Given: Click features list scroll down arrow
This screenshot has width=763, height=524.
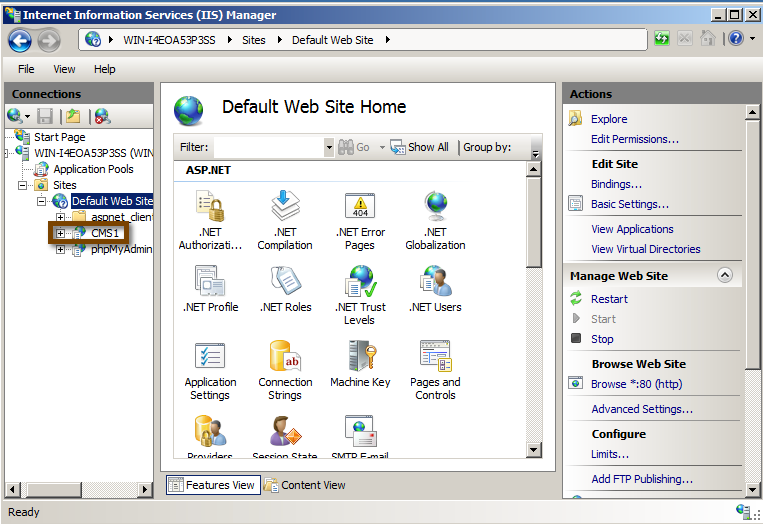Looking at the screenshot, I should click(x=534, y=450).
